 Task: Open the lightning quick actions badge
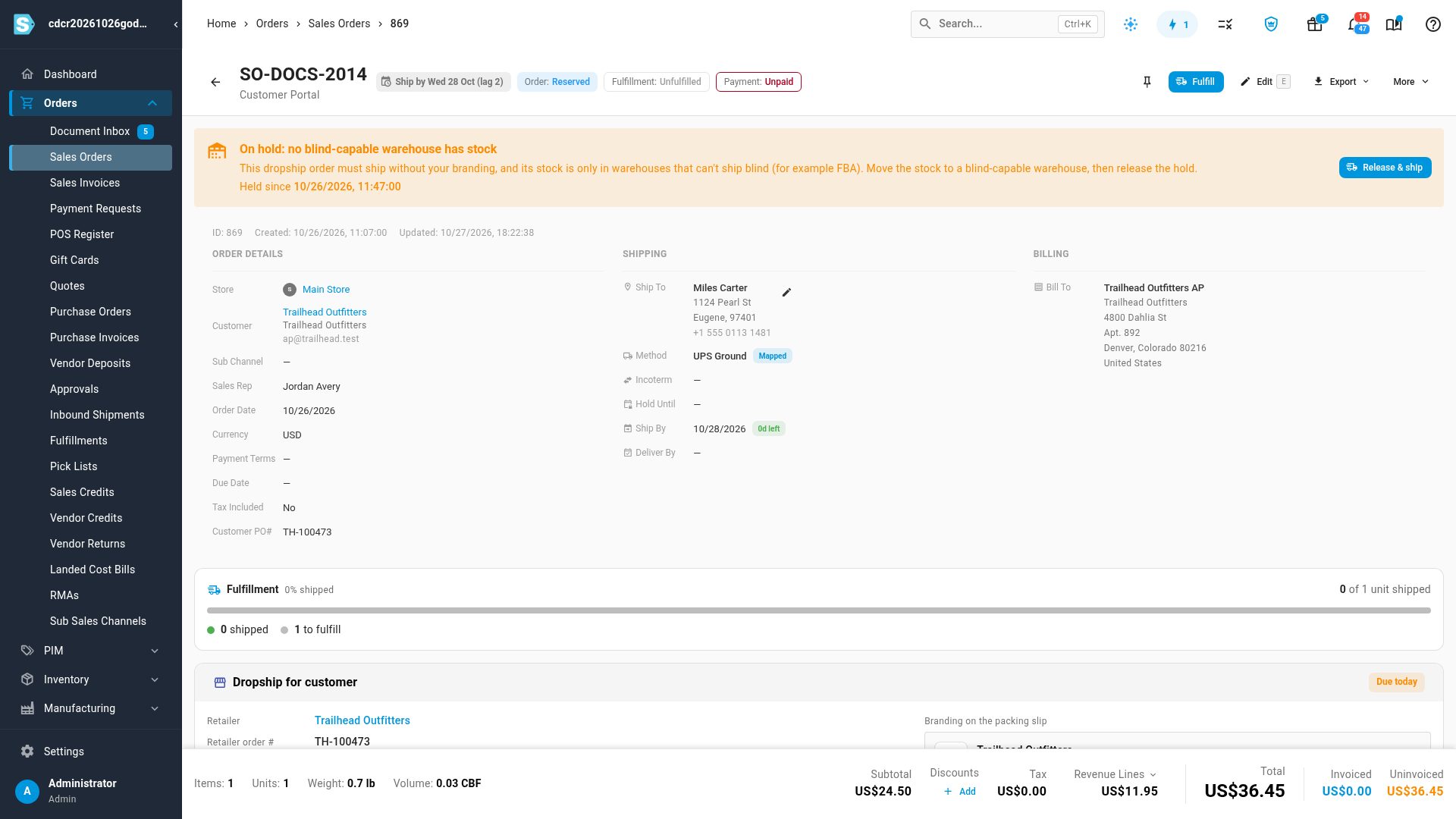click(1177, 24)
